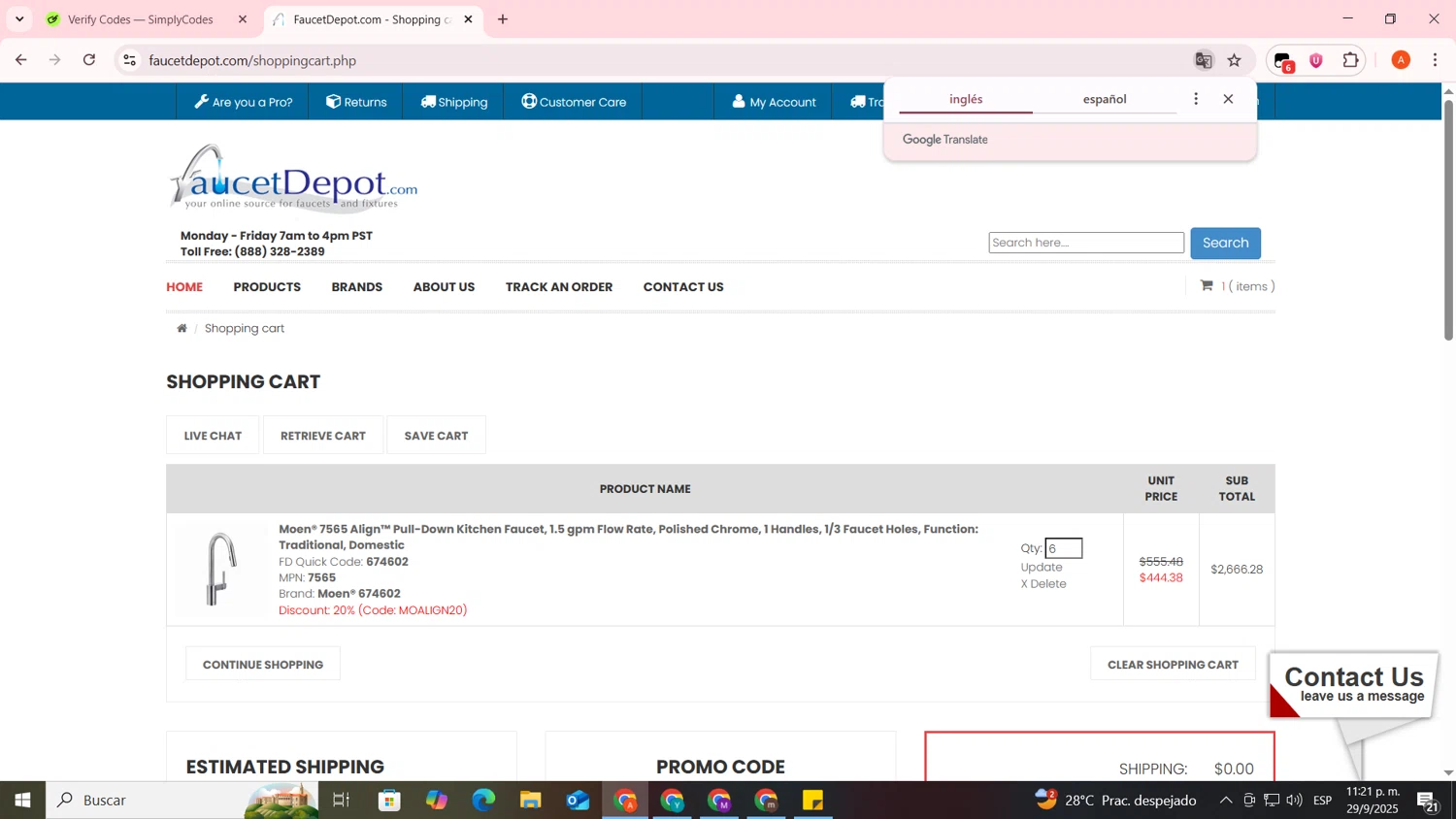The width and height of the screenshot is (1456, 819).
Task: Click X Delete to remove item
Action: pos(1043,584)
